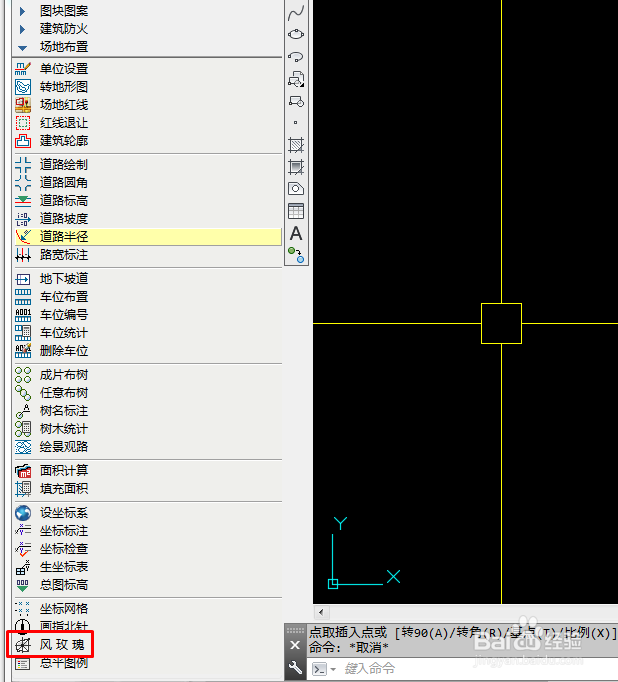Screen dimensions: 618x682
Task: Select the region tool icon
Action: [x=296, y=189]
